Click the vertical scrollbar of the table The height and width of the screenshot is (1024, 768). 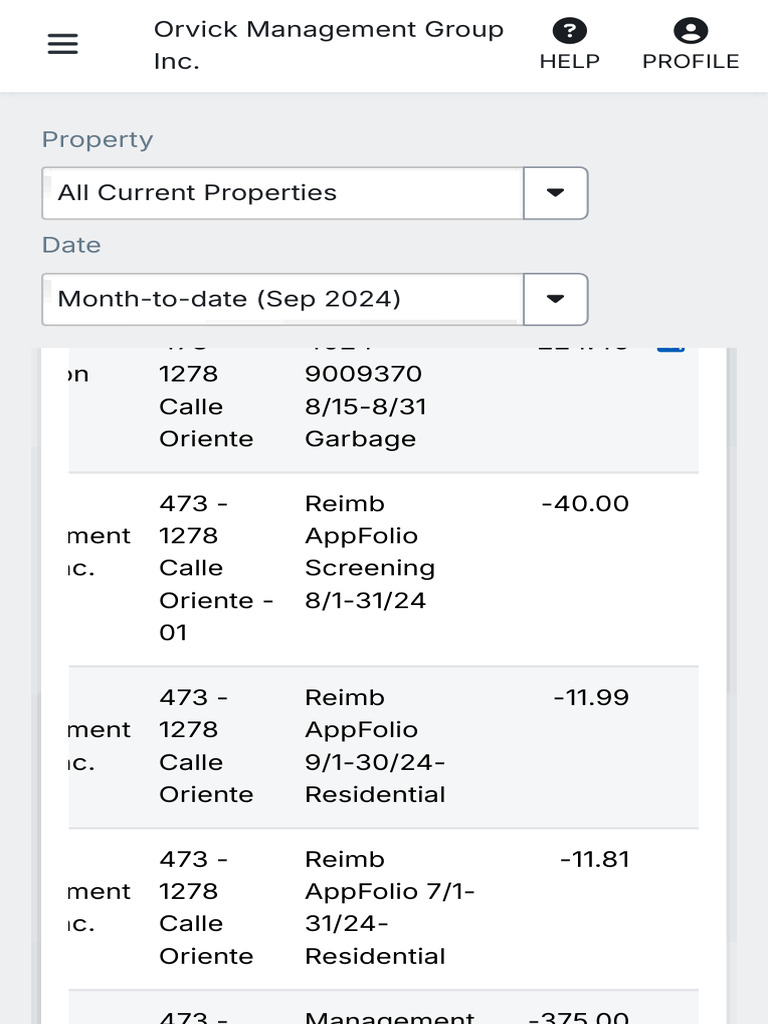click(731, 520)
